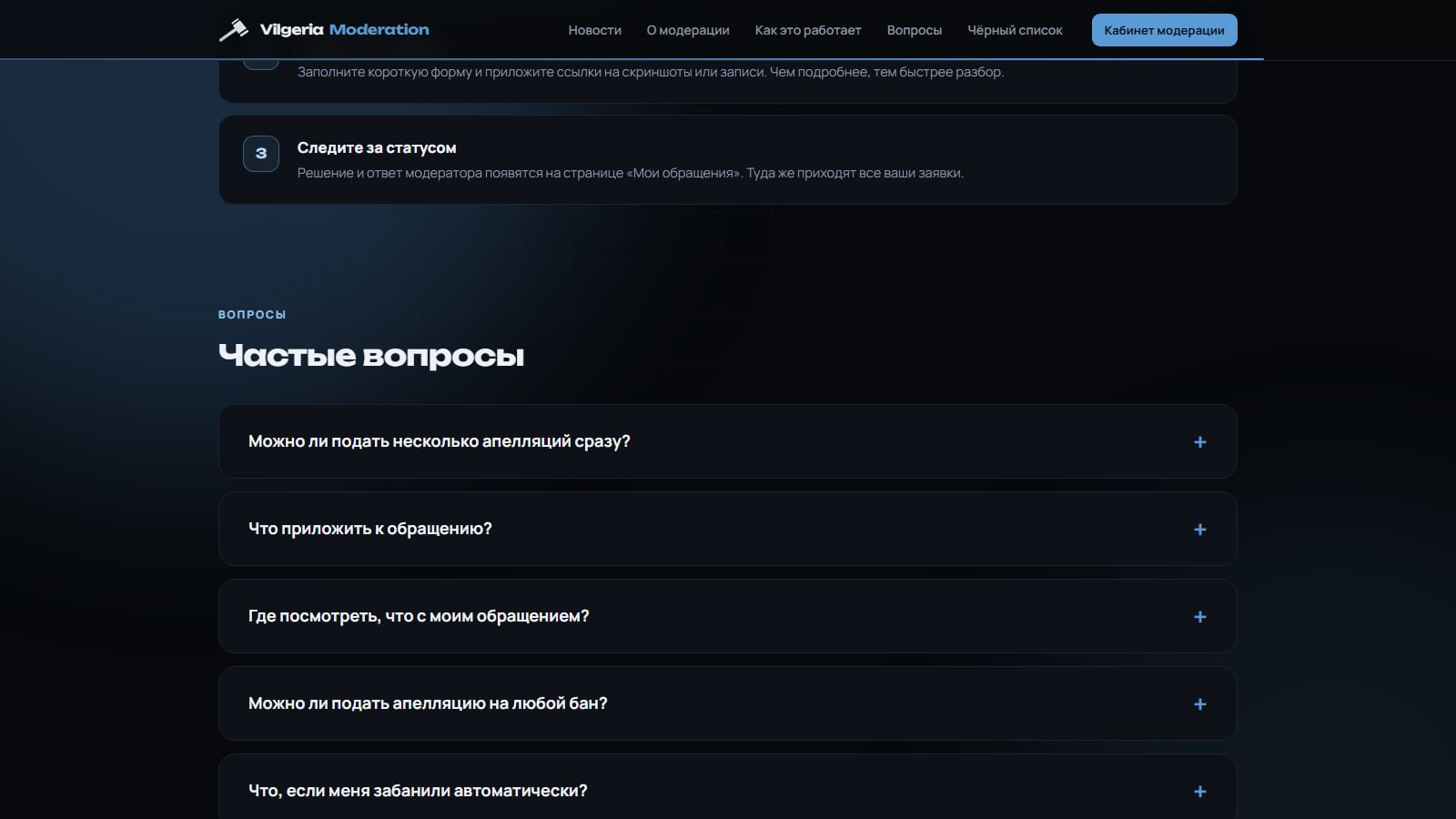Click the small ВОПРОСЫ section label
This screenshot has height=819, width=1456.
(x=252, y=314)
